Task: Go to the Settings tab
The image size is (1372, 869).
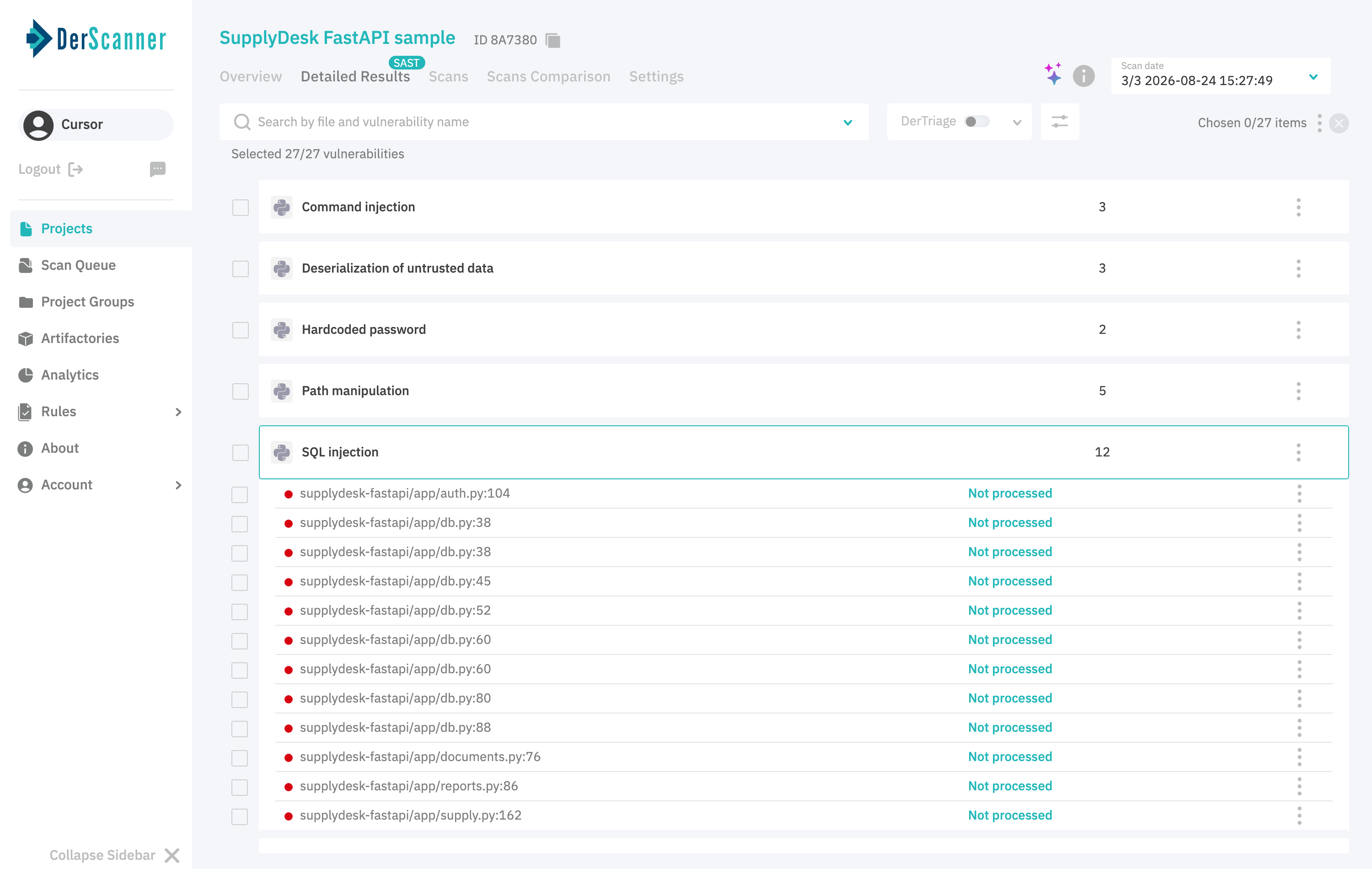Action: click(x=656, y=76)
